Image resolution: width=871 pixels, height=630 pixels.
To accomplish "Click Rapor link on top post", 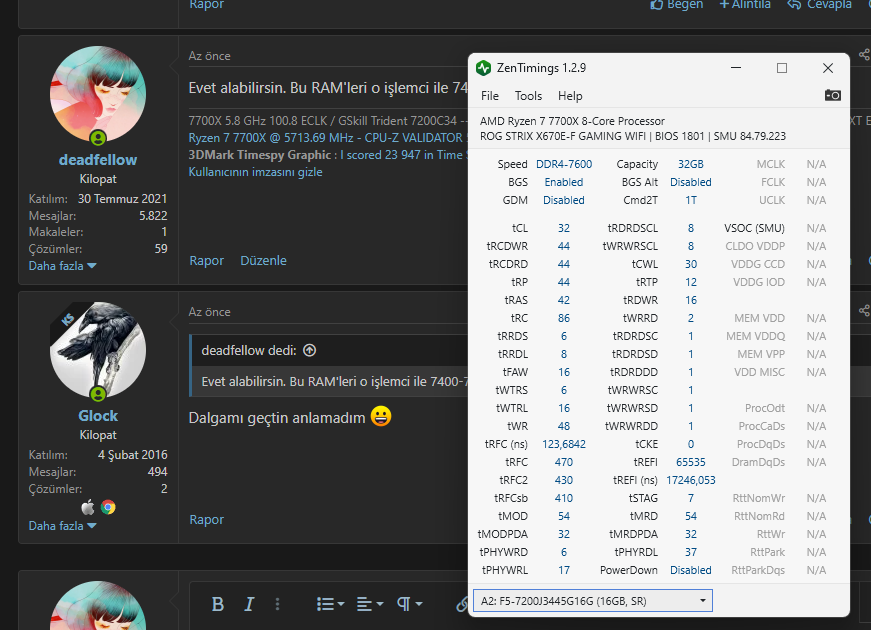I will click(x=207, y=4).
